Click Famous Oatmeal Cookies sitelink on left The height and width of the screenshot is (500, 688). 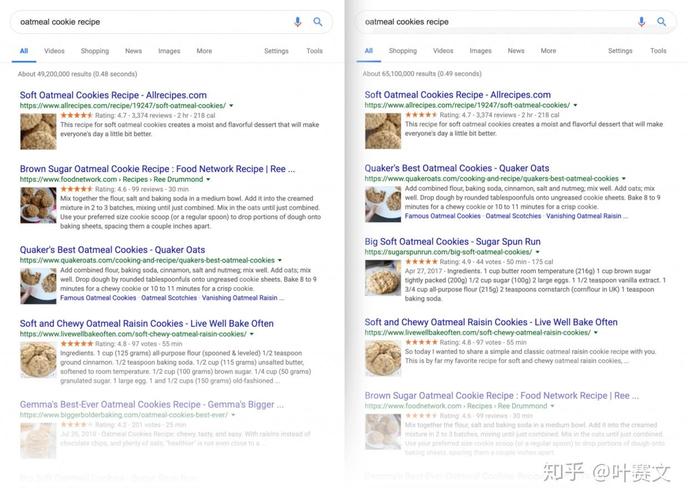click(98, 297)
